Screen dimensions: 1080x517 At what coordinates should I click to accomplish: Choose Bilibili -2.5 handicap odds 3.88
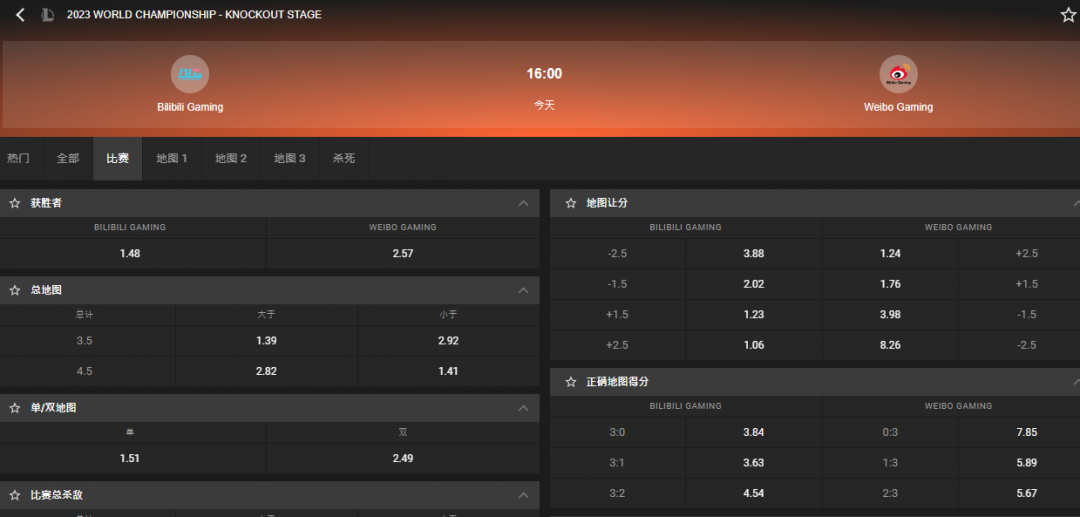coord(754,253)
